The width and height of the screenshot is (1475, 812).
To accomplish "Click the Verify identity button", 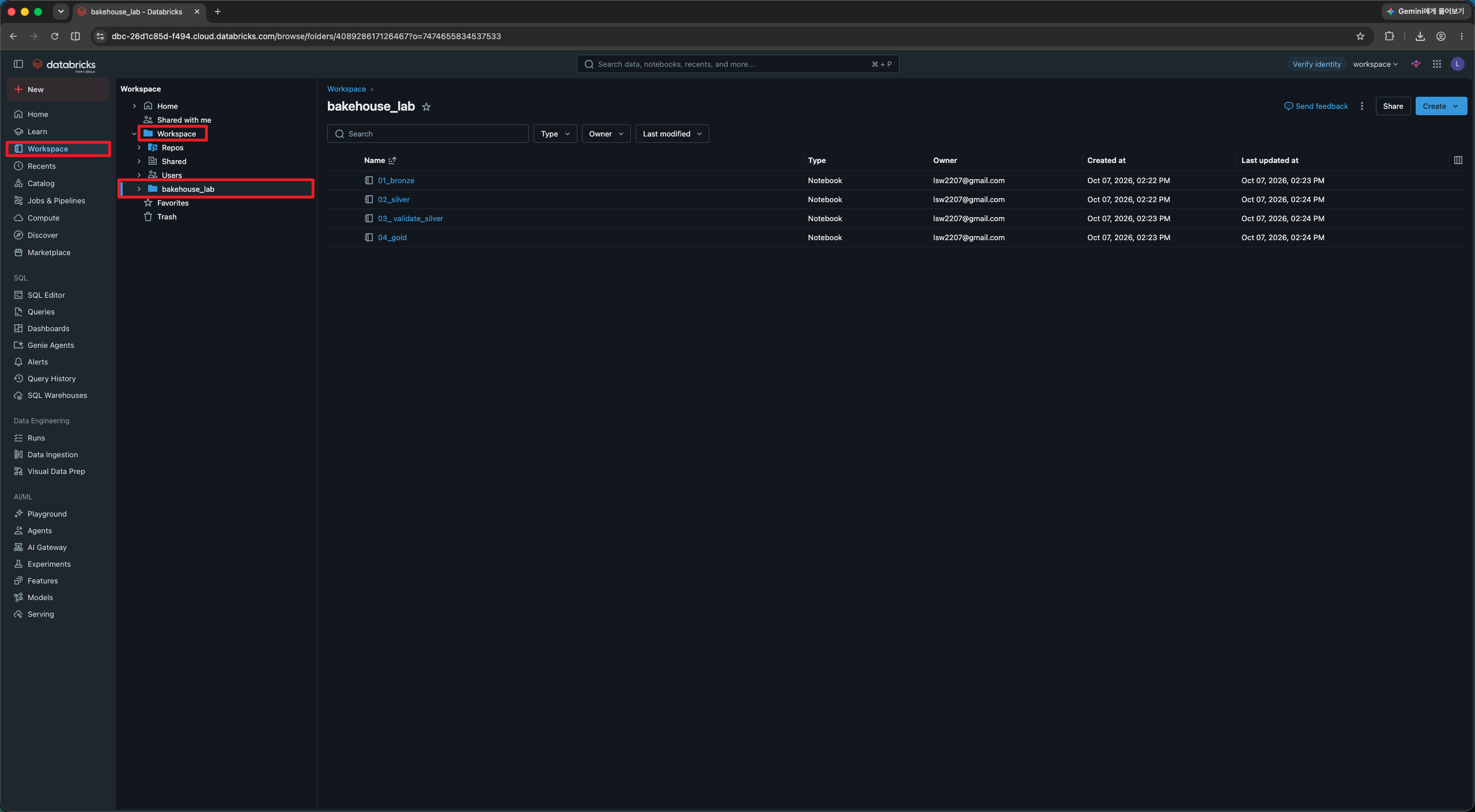I will (x=1317, y=64).
